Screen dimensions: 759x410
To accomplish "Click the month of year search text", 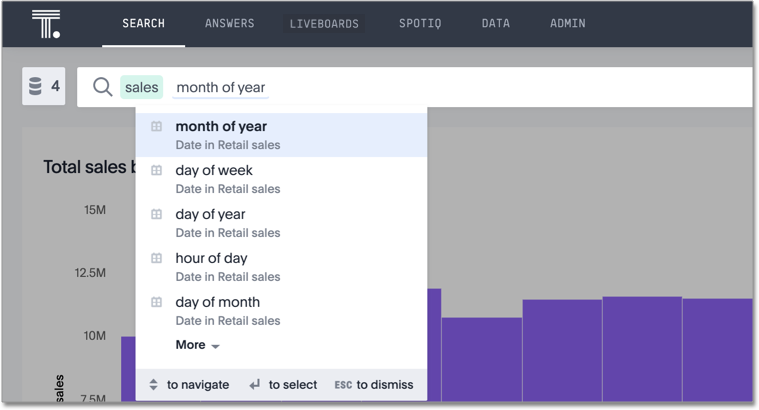I will click(x=221, y=87).
